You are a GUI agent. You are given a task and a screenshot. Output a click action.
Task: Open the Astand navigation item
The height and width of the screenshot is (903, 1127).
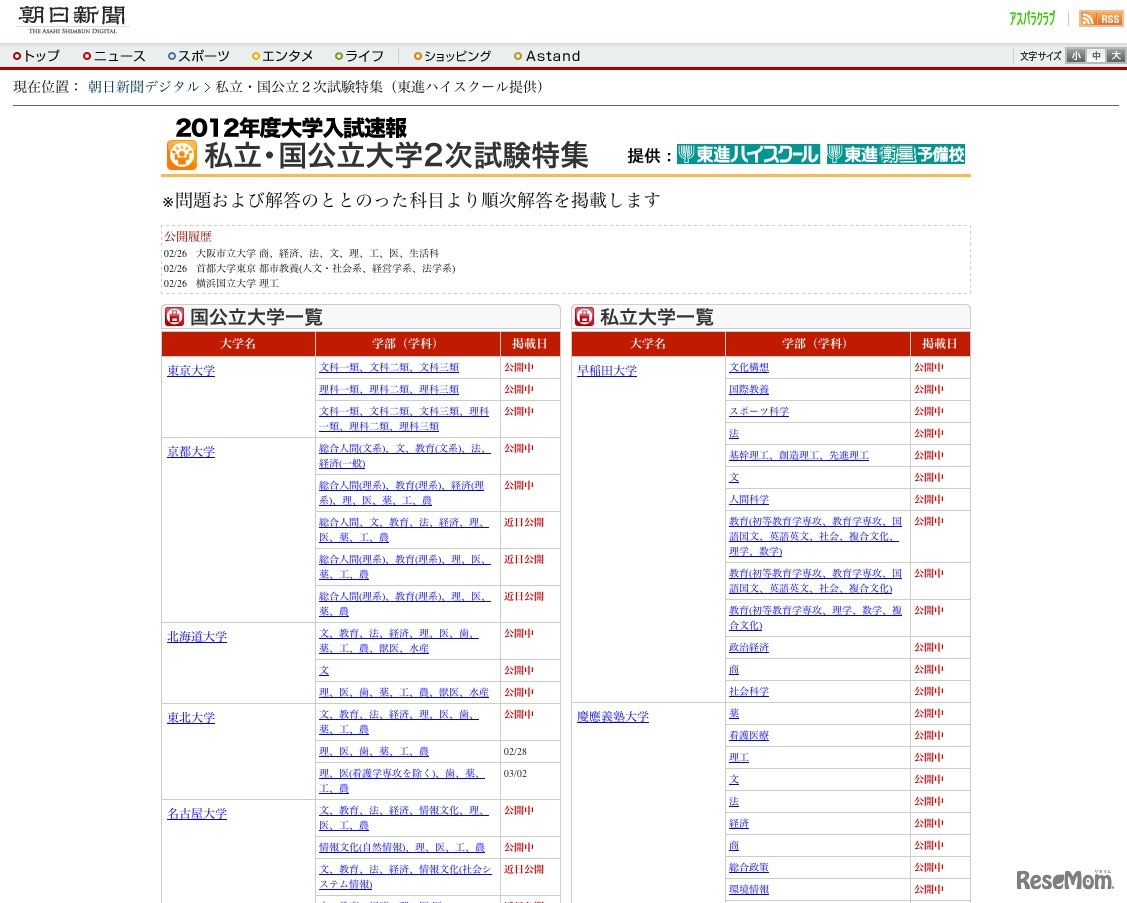(552, 56)
